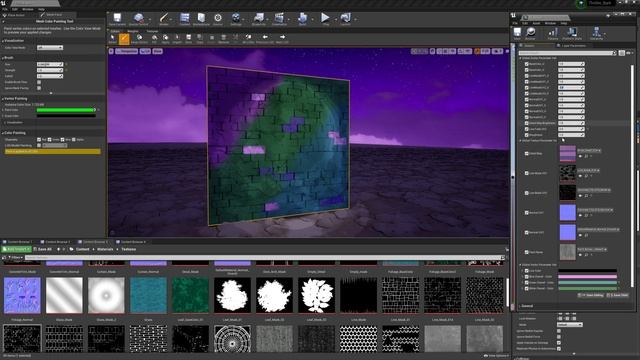Switch to the Weights paint tab
This screenshot has height=360, width=640.
pos(133,31)
